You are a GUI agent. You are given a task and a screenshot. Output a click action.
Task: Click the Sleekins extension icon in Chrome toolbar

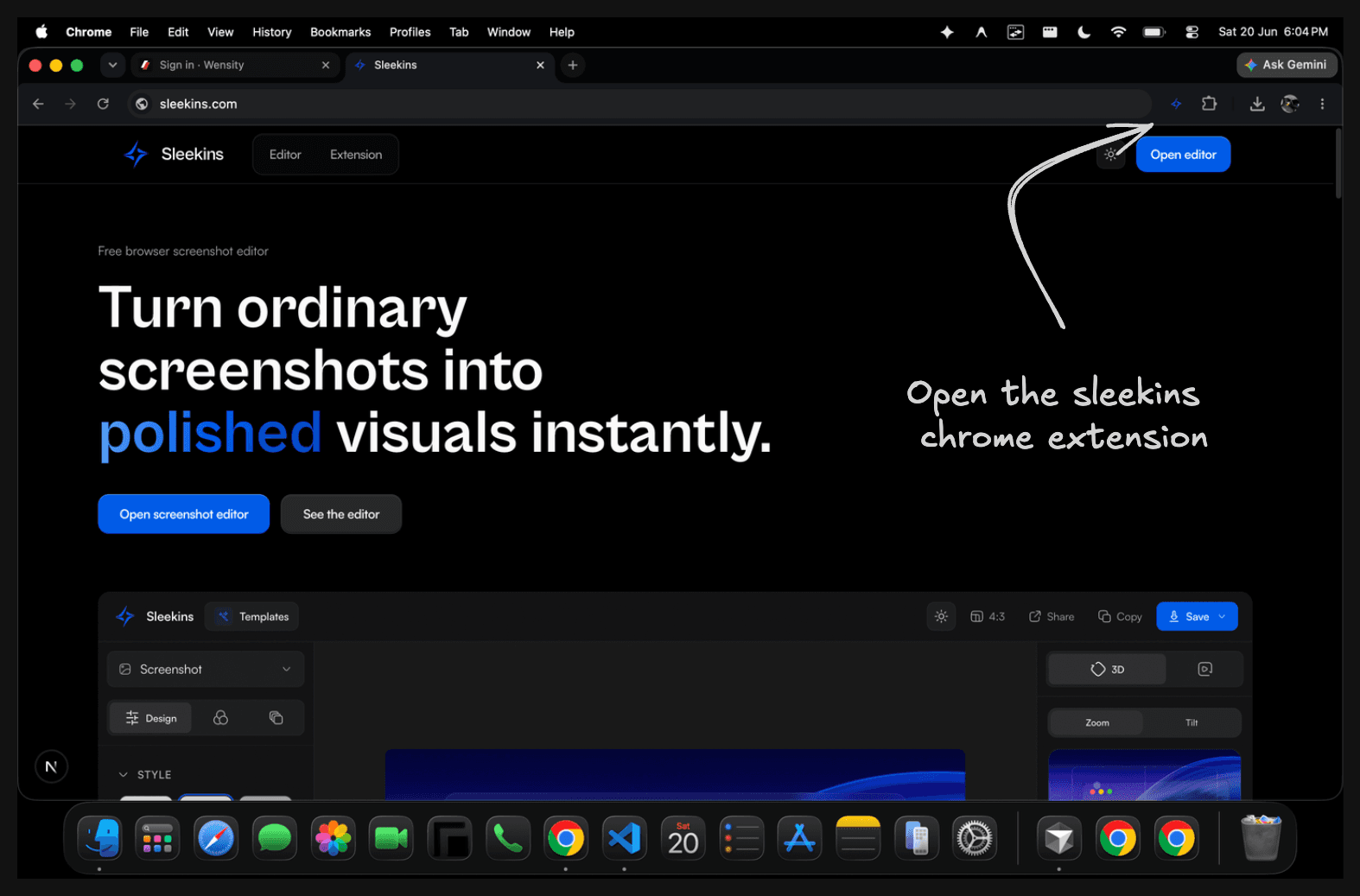point(1176,104)
